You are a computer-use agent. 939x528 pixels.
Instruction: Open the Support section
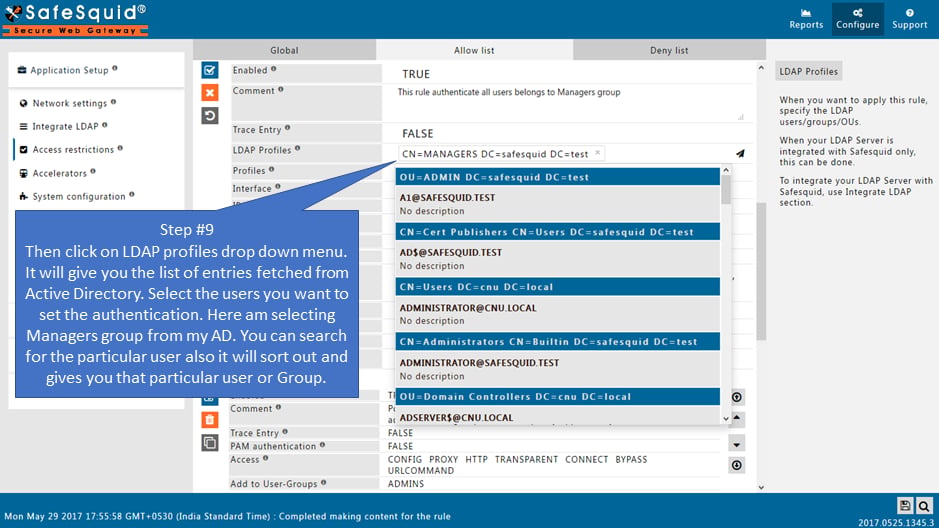coord(909,19)
